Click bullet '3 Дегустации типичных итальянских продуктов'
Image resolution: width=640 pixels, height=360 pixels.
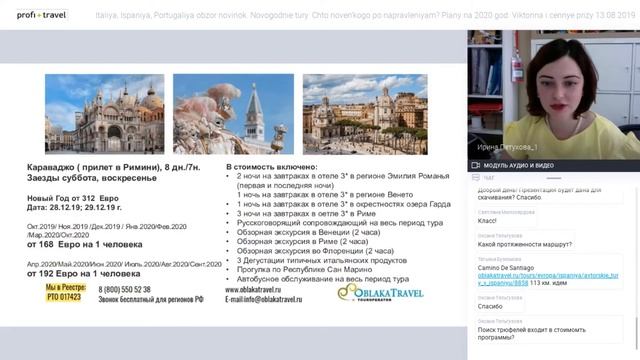coord(322,260)
